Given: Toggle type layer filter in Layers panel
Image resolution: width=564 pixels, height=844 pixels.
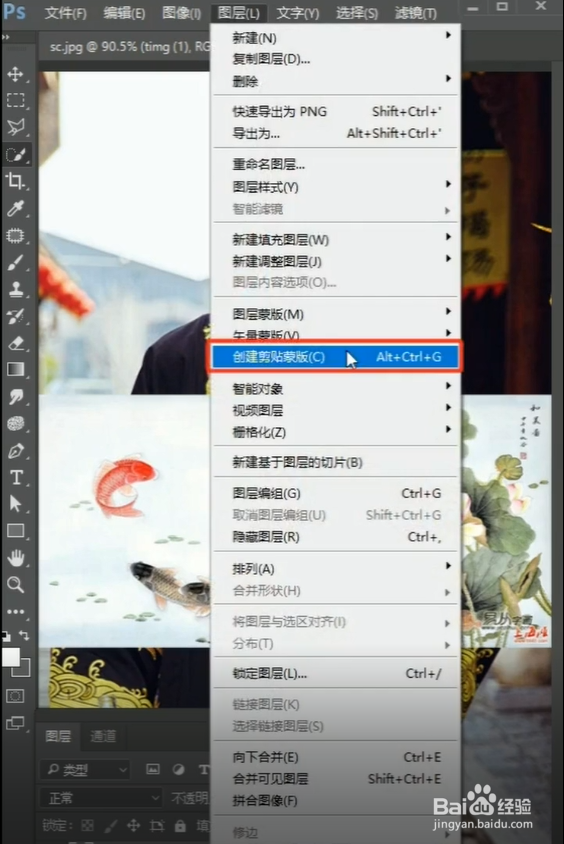Looking at the screenshot, I should pyautogui.click(x=203, y=769).
